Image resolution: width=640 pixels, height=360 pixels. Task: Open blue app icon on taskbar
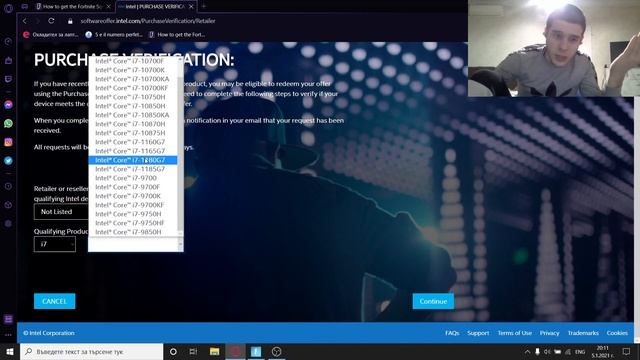point(256,351)
